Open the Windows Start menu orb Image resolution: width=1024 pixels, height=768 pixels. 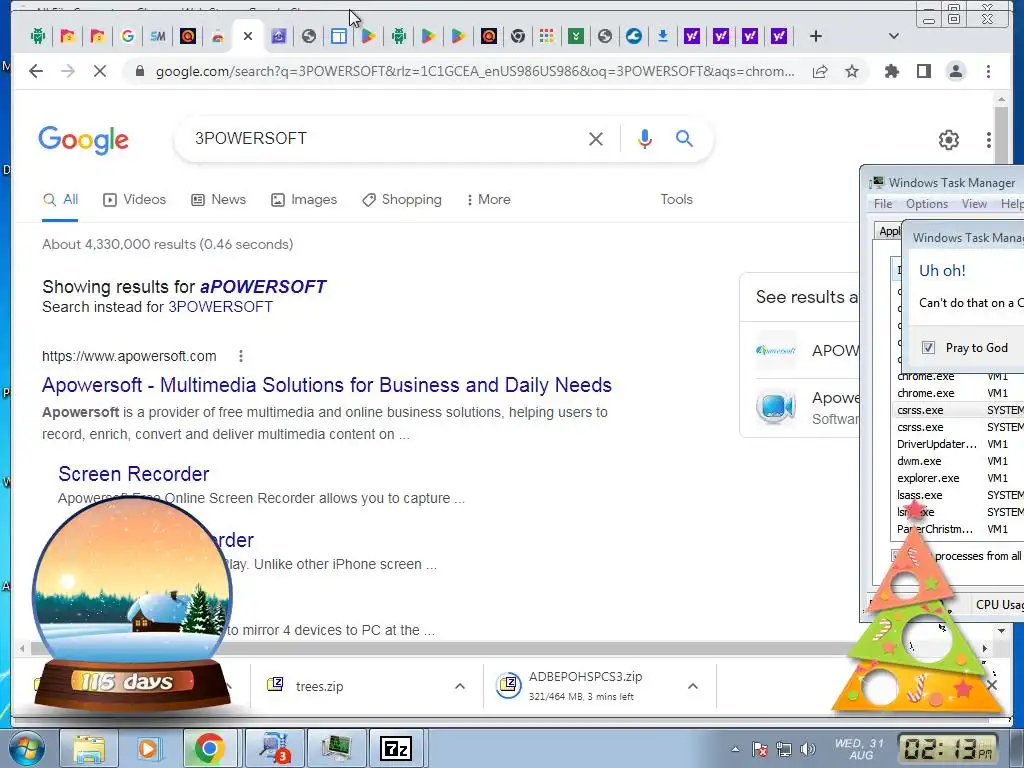26,748
